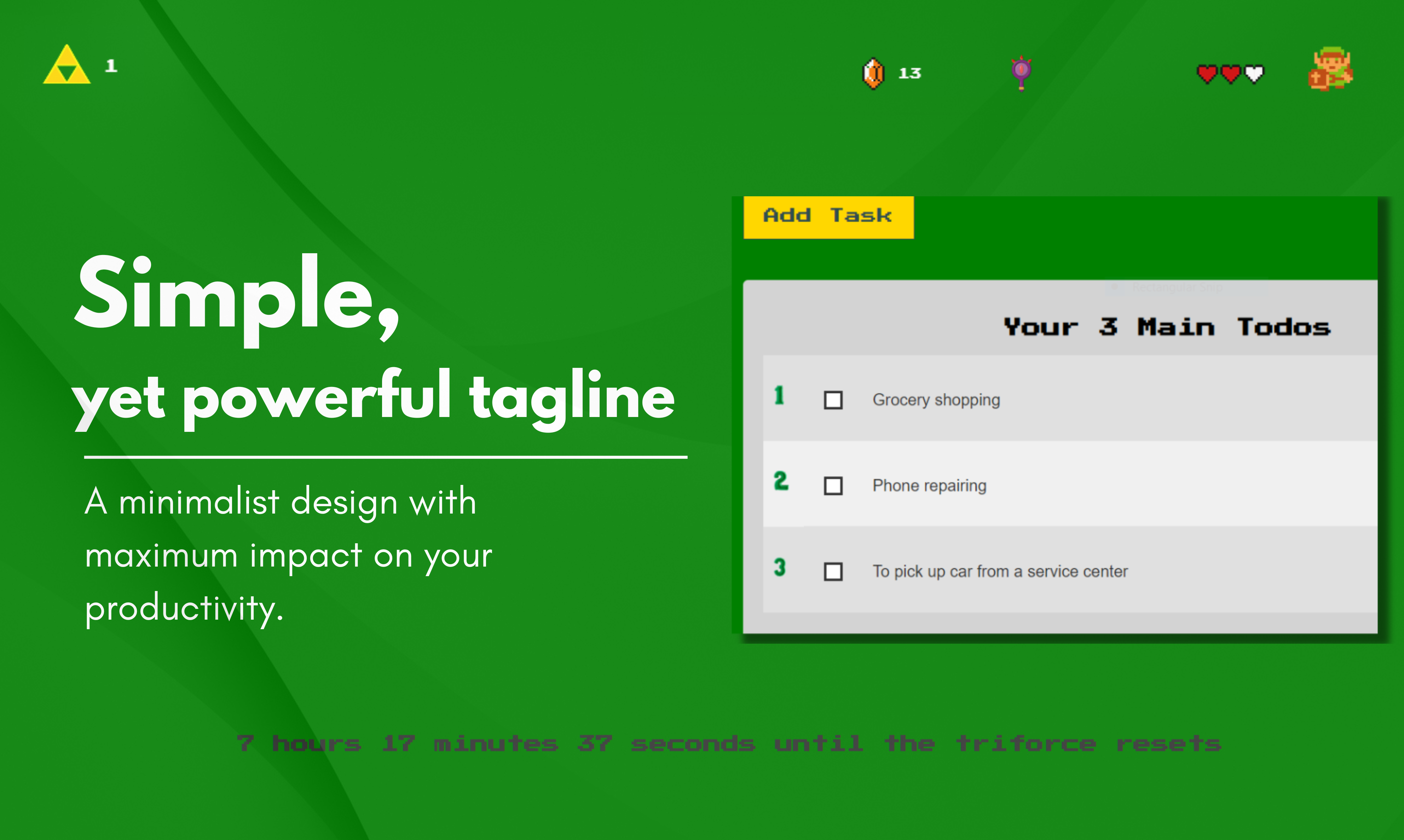Click the yellow Triforce icon

coord(67,64)
